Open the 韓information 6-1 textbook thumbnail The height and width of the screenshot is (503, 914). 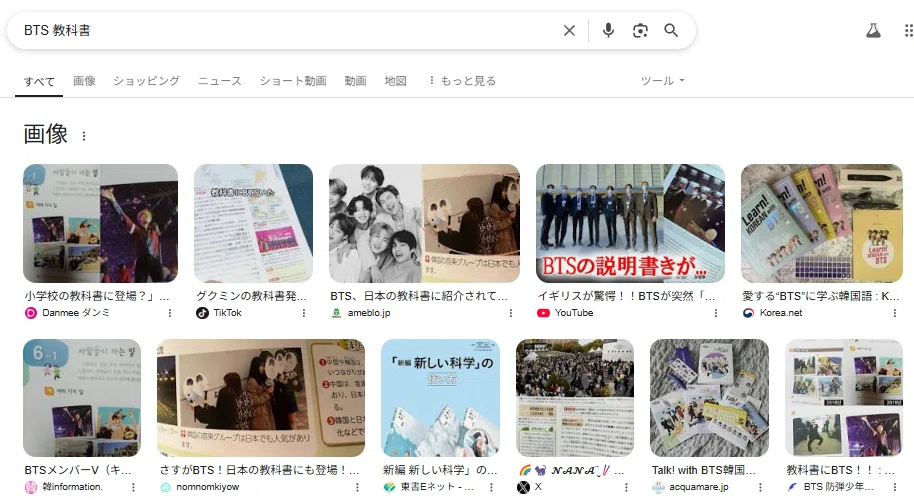(x=82, y=398)
